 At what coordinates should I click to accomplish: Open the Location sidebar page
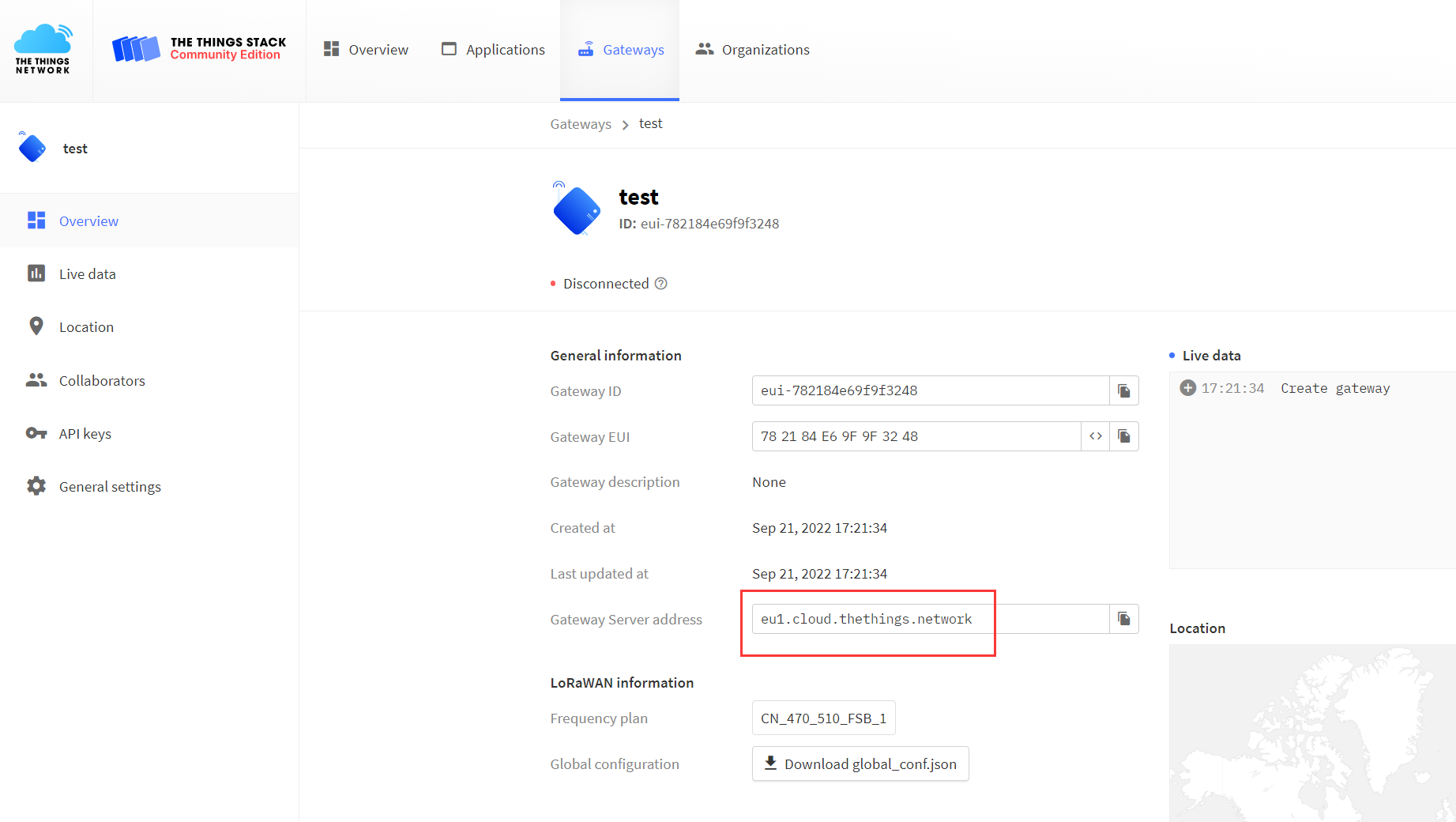[86, 327]
